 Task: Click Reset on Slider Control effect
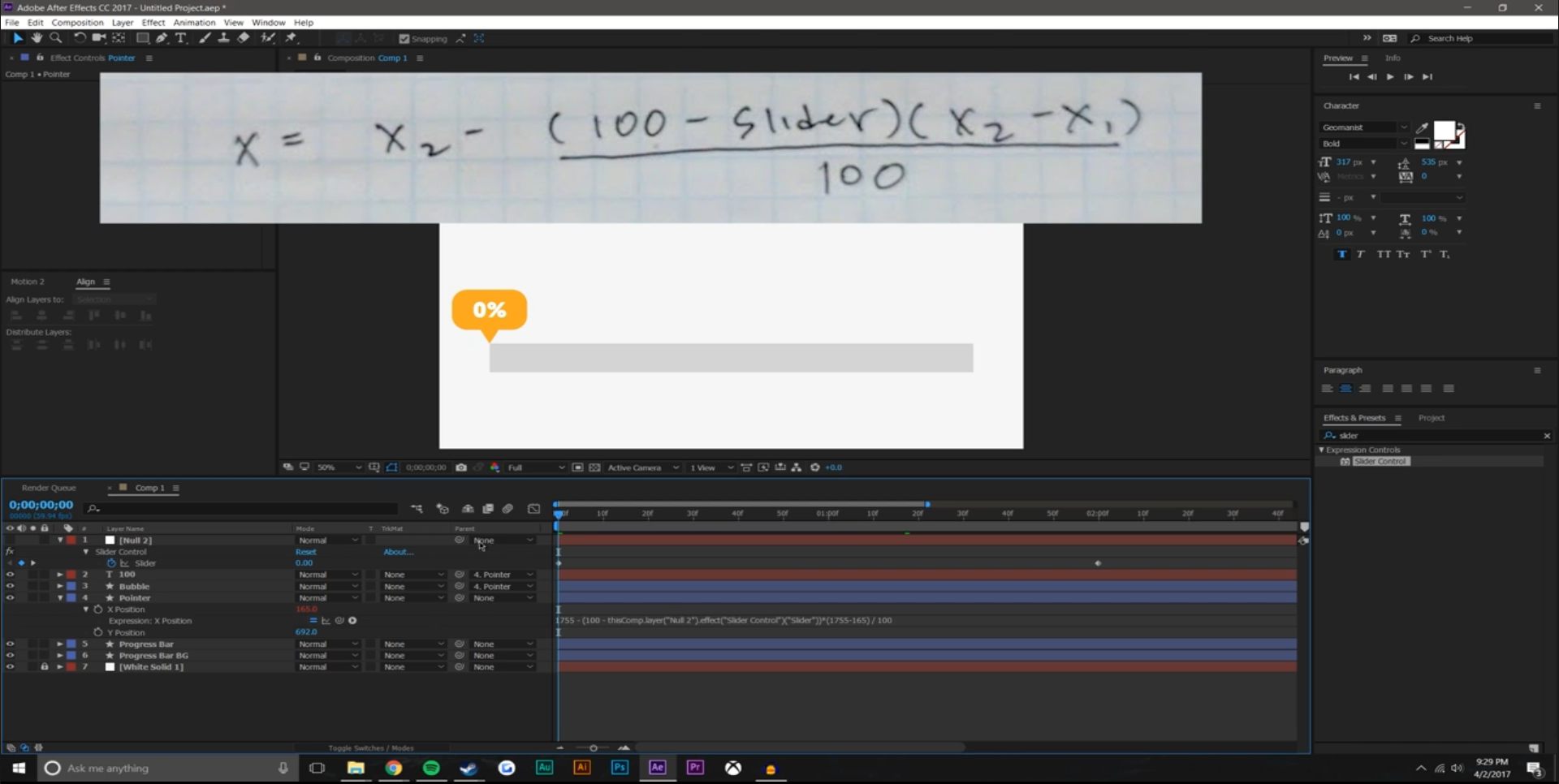pyautogui.click(x=306, y=552)
